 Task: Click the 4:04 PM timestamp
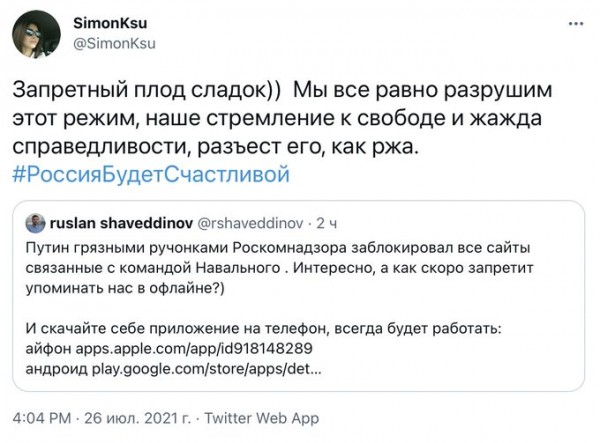(42, 418)
